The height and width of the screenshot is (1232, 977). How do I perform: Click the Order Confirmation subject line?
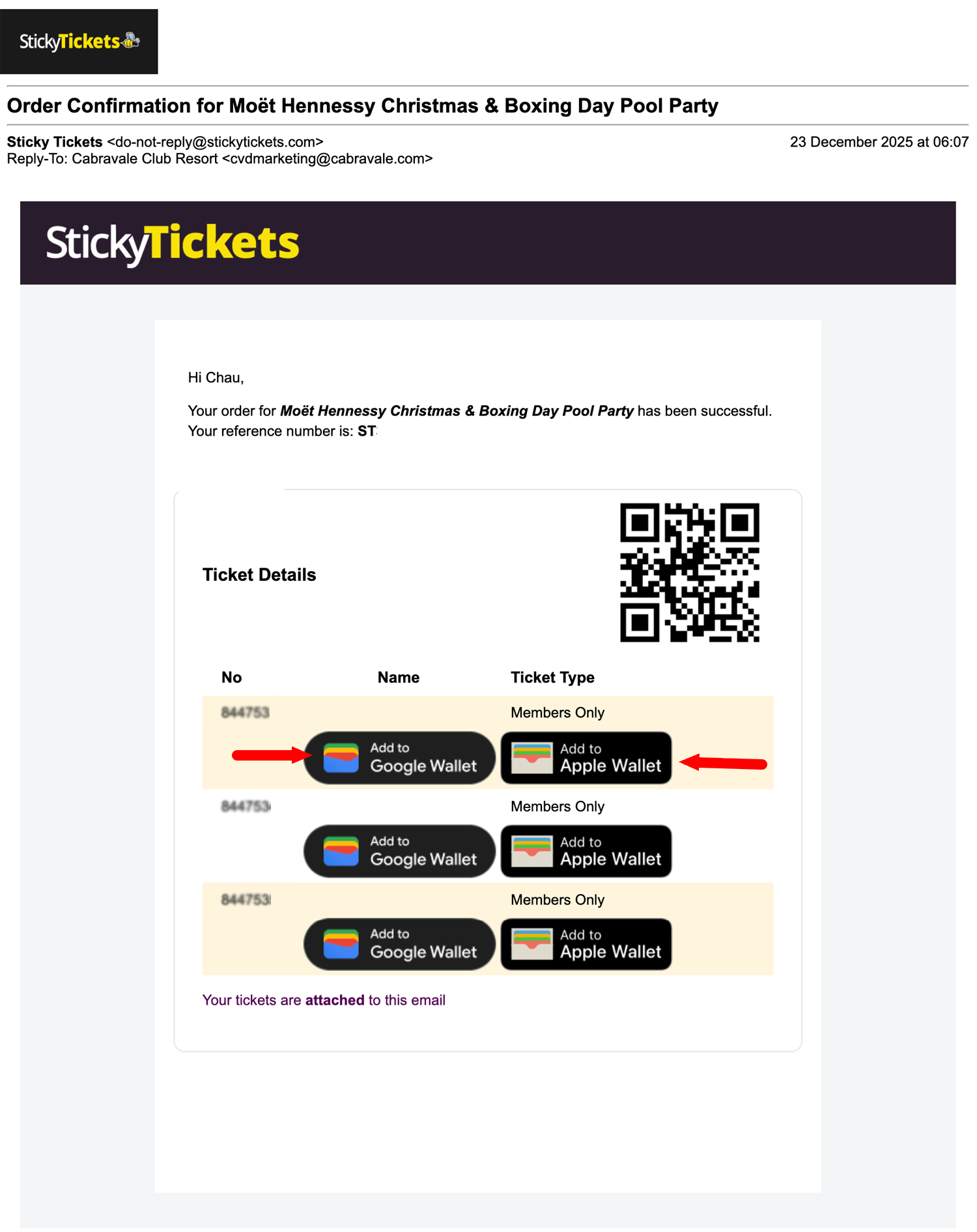362,105
